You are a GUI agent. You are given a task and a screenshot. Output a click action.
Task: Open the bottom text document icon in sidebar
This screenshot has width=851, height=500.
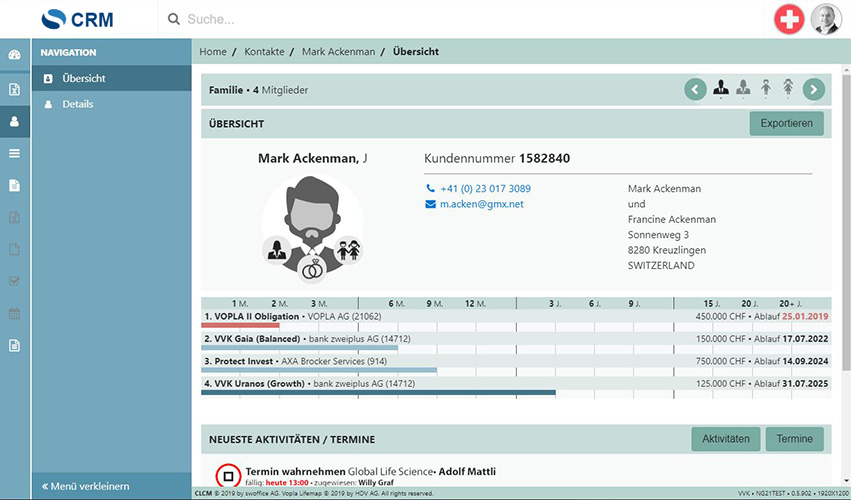(x=15, y=345)
